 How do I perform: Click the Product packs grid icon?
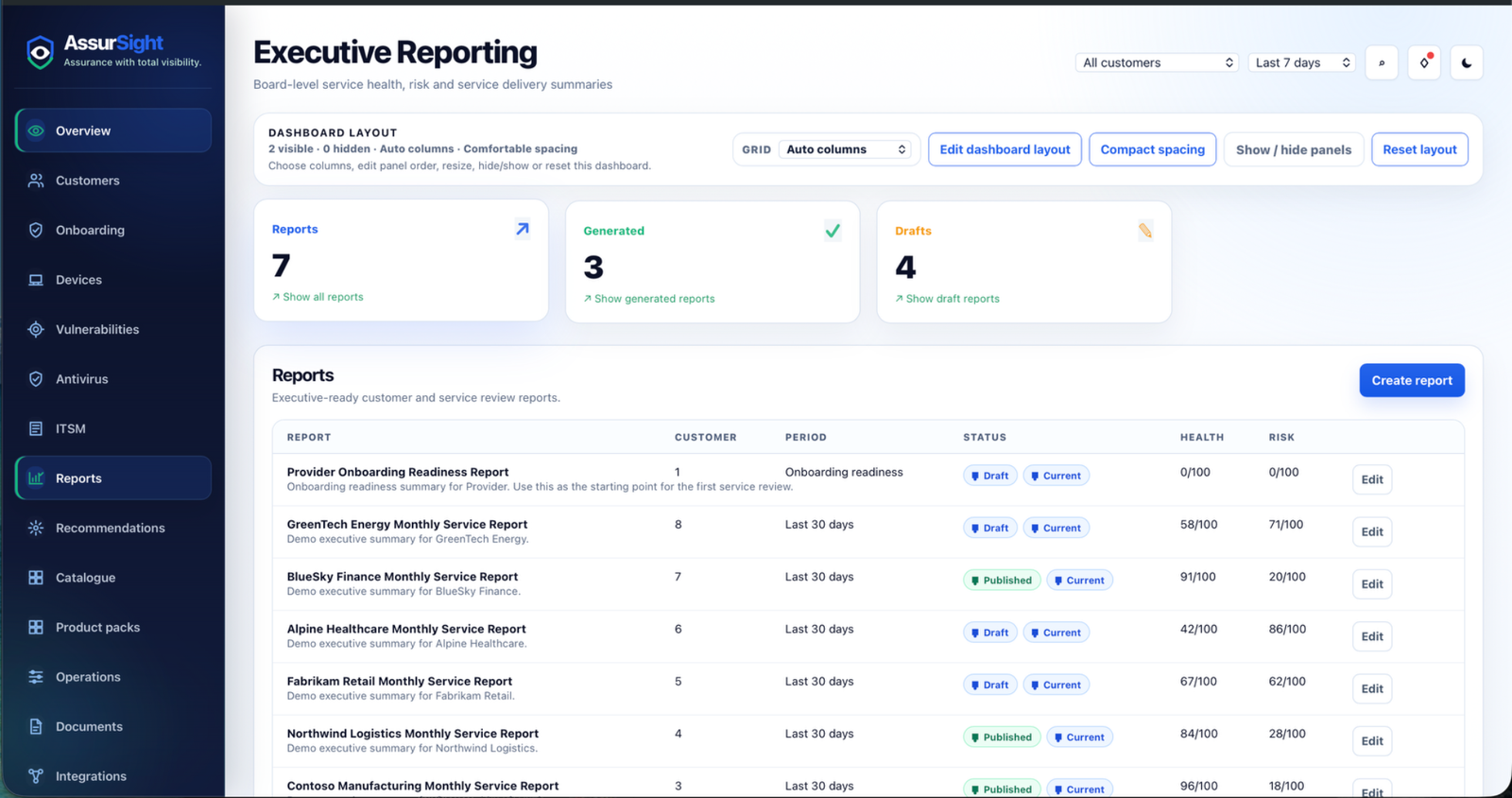click(36, 627)
